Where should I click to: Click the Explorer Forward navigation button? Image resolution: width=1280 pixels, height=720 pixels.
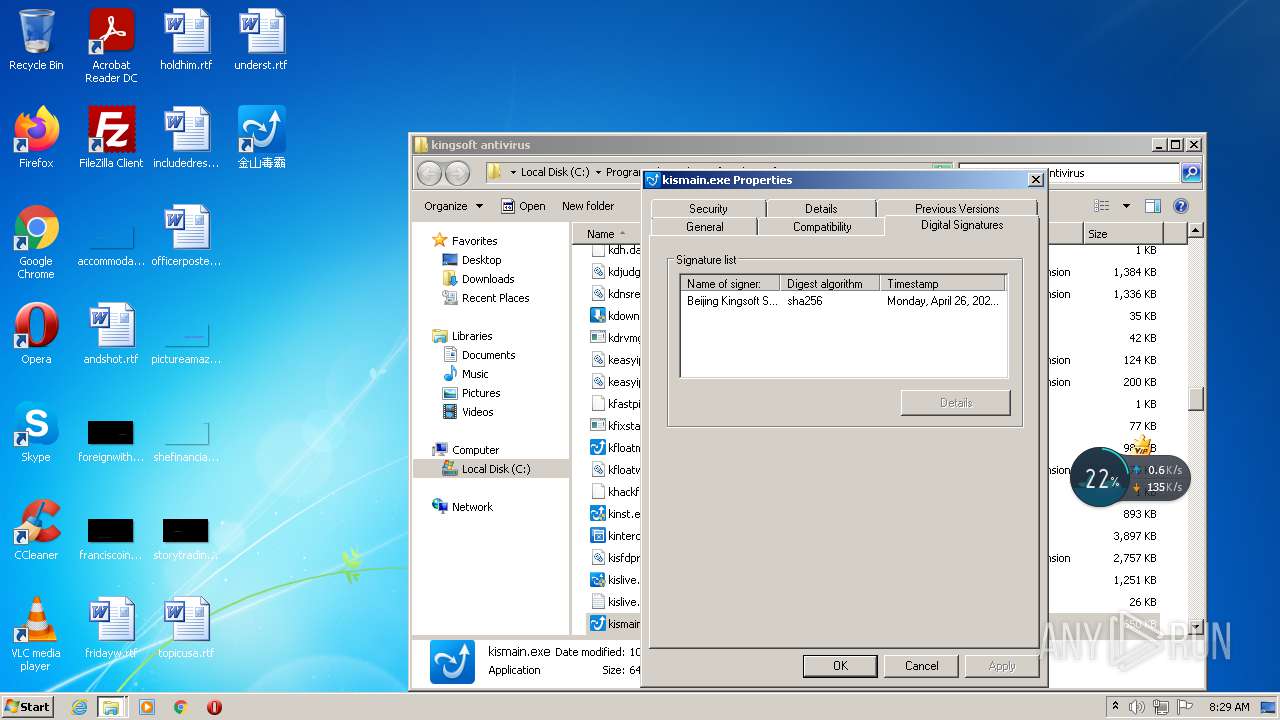tap(457, 173)
